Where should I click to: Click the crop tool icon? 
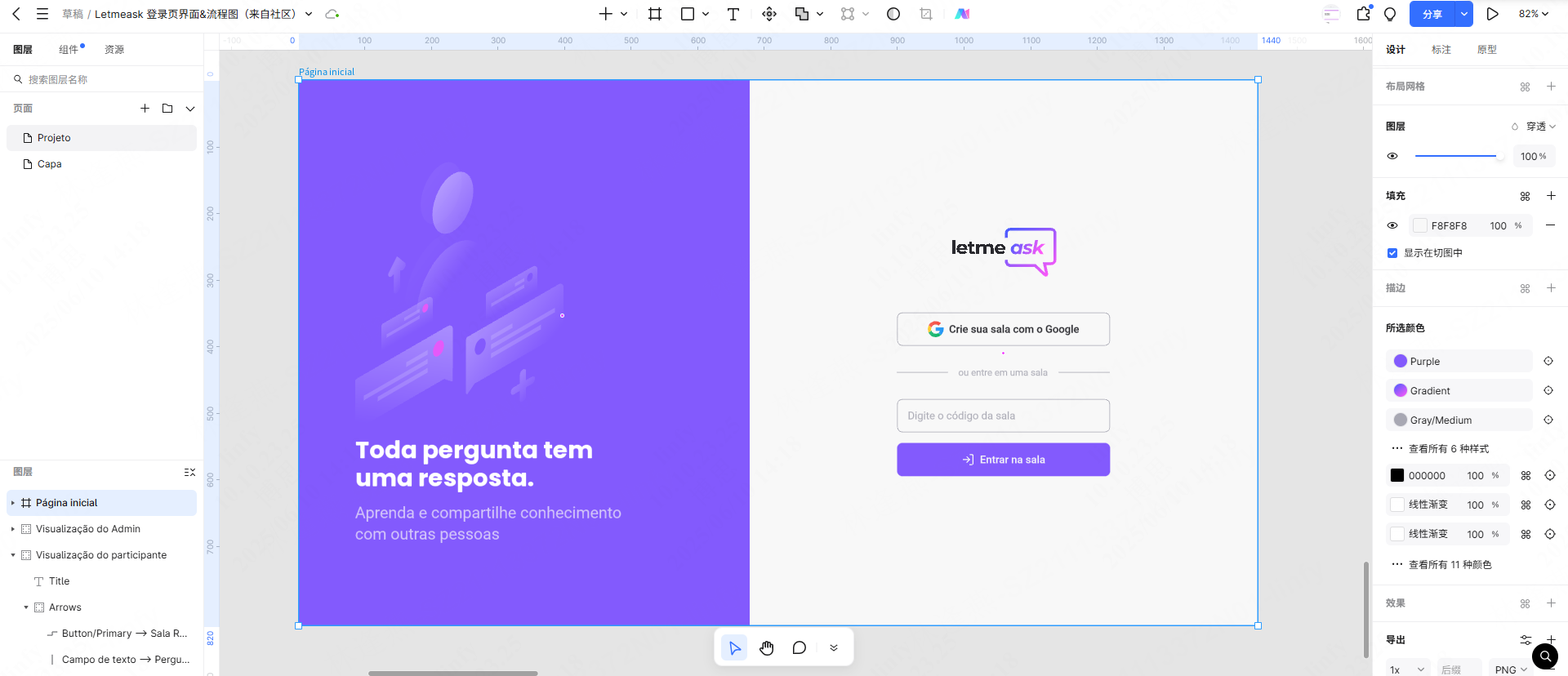click(926, 14)
